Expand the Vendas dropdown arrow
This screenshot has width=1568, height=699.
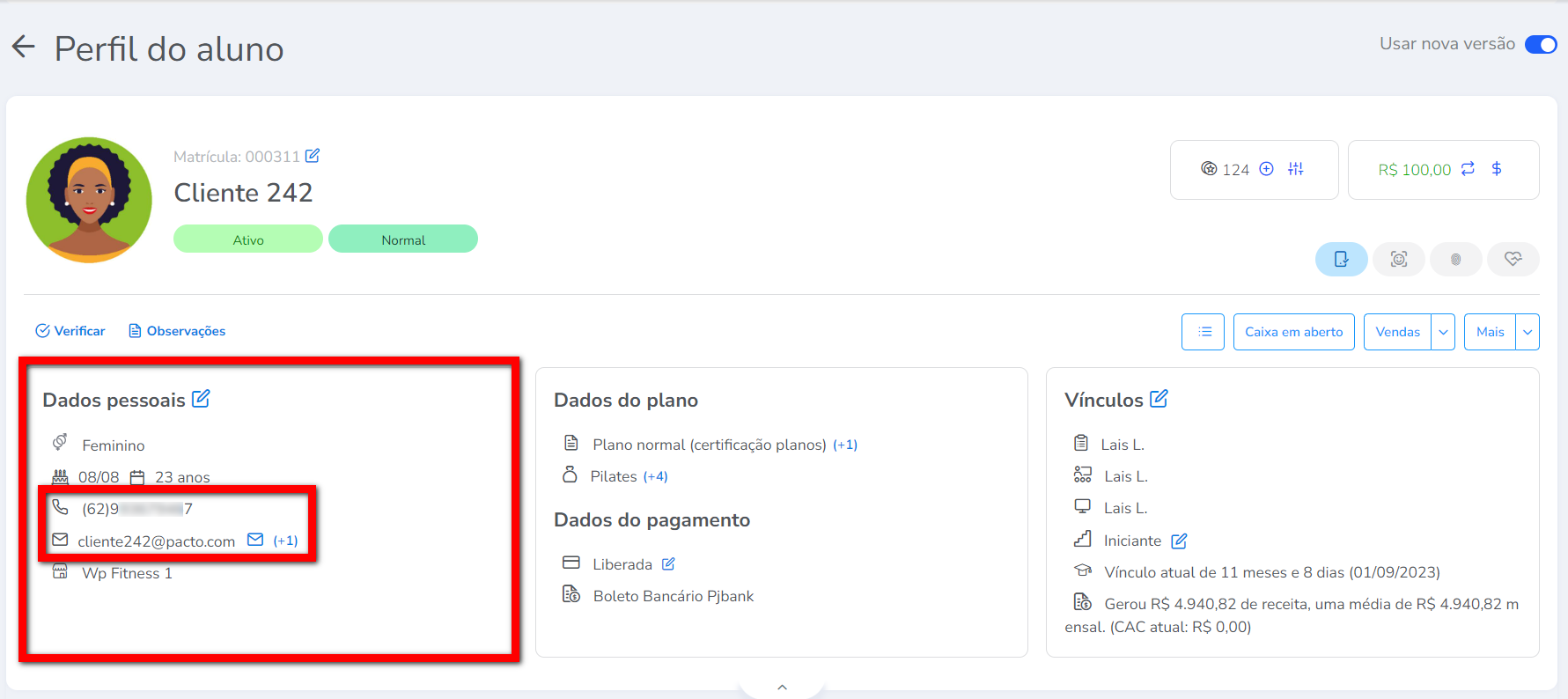[x=1443, y=332]
